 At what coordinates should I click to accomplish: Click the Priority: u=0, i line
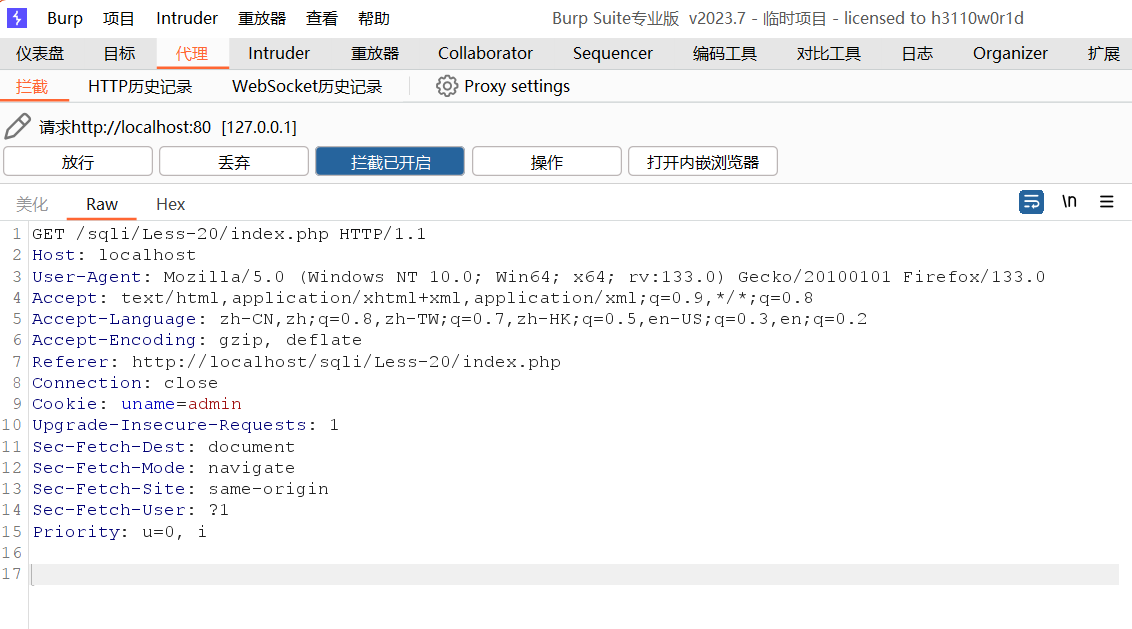point(120,532)
